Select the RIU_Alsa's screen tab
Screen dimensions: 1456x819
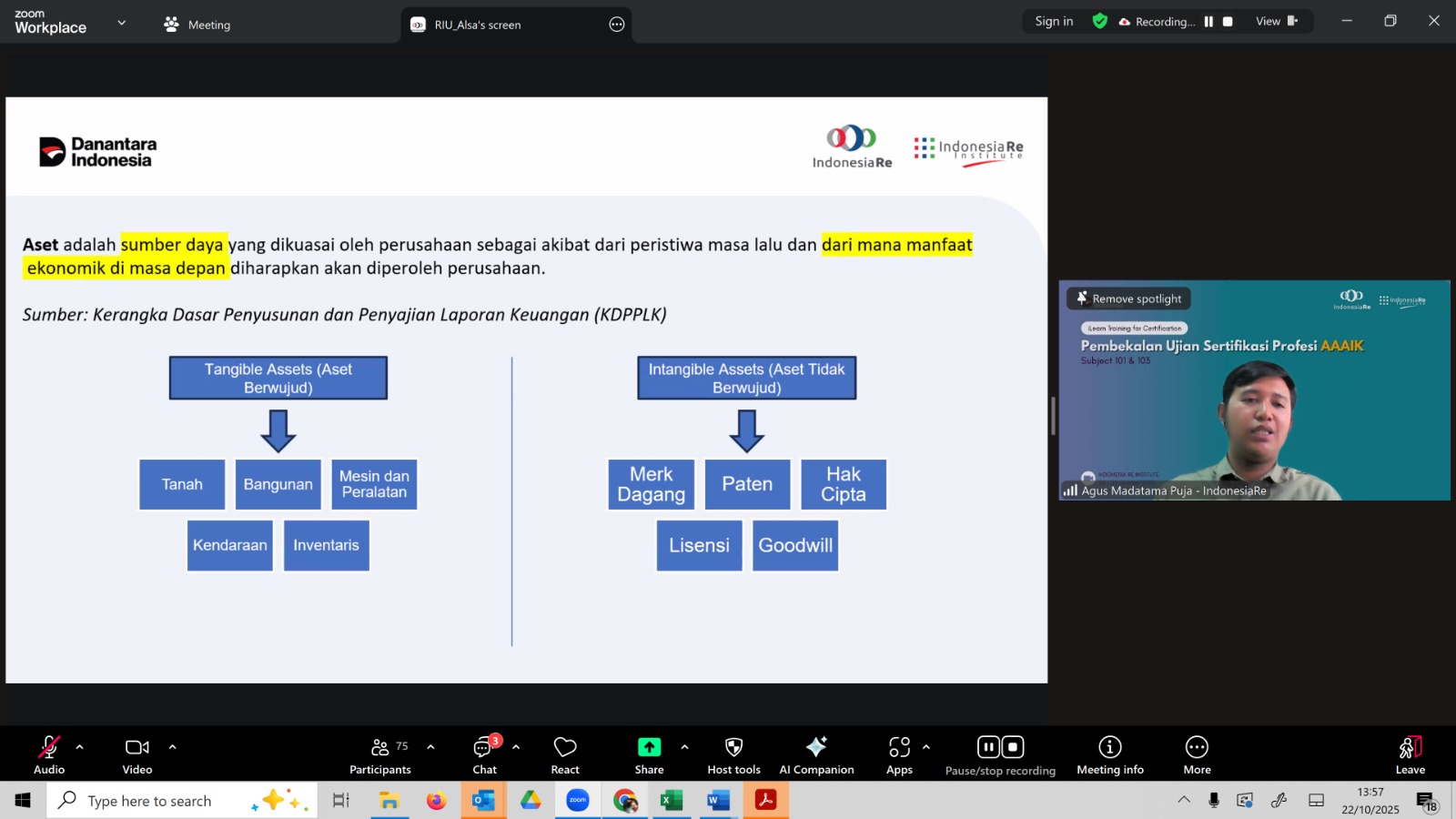(x=477, y=25)
